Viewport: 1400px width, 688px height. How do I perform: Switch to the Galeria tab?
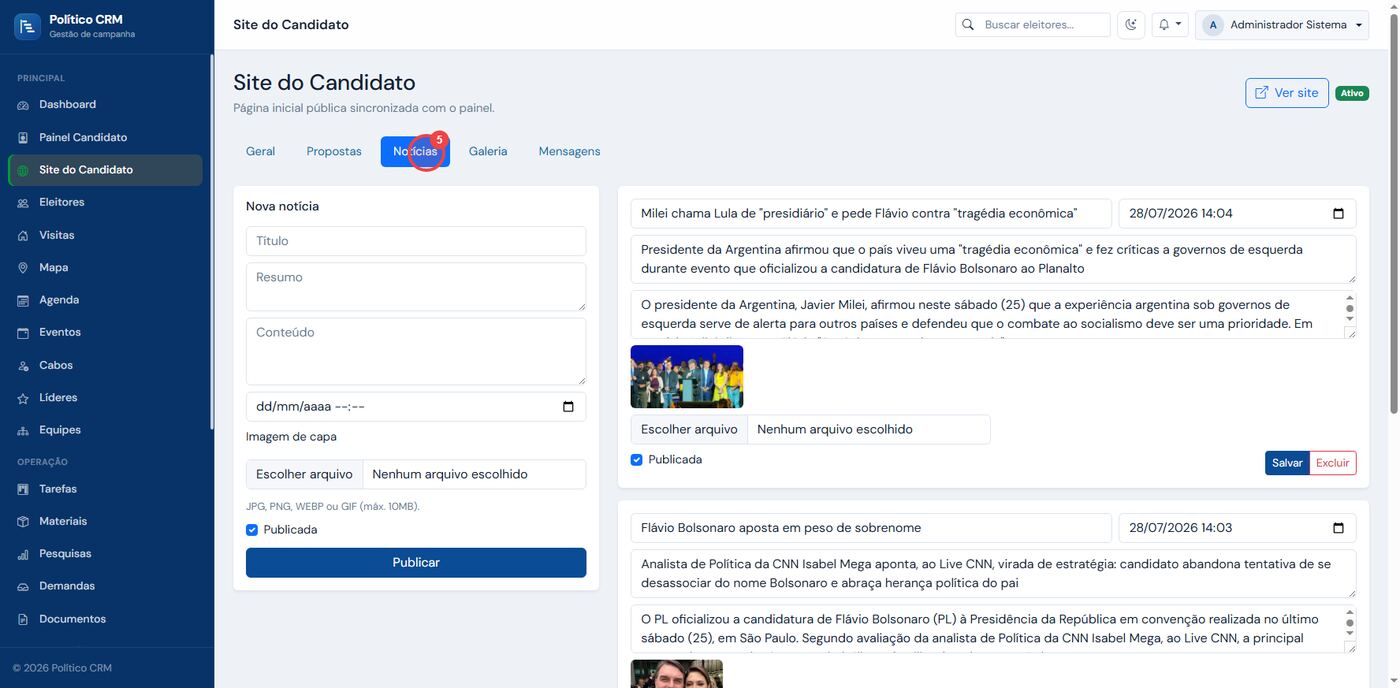[x=488, y=151]
